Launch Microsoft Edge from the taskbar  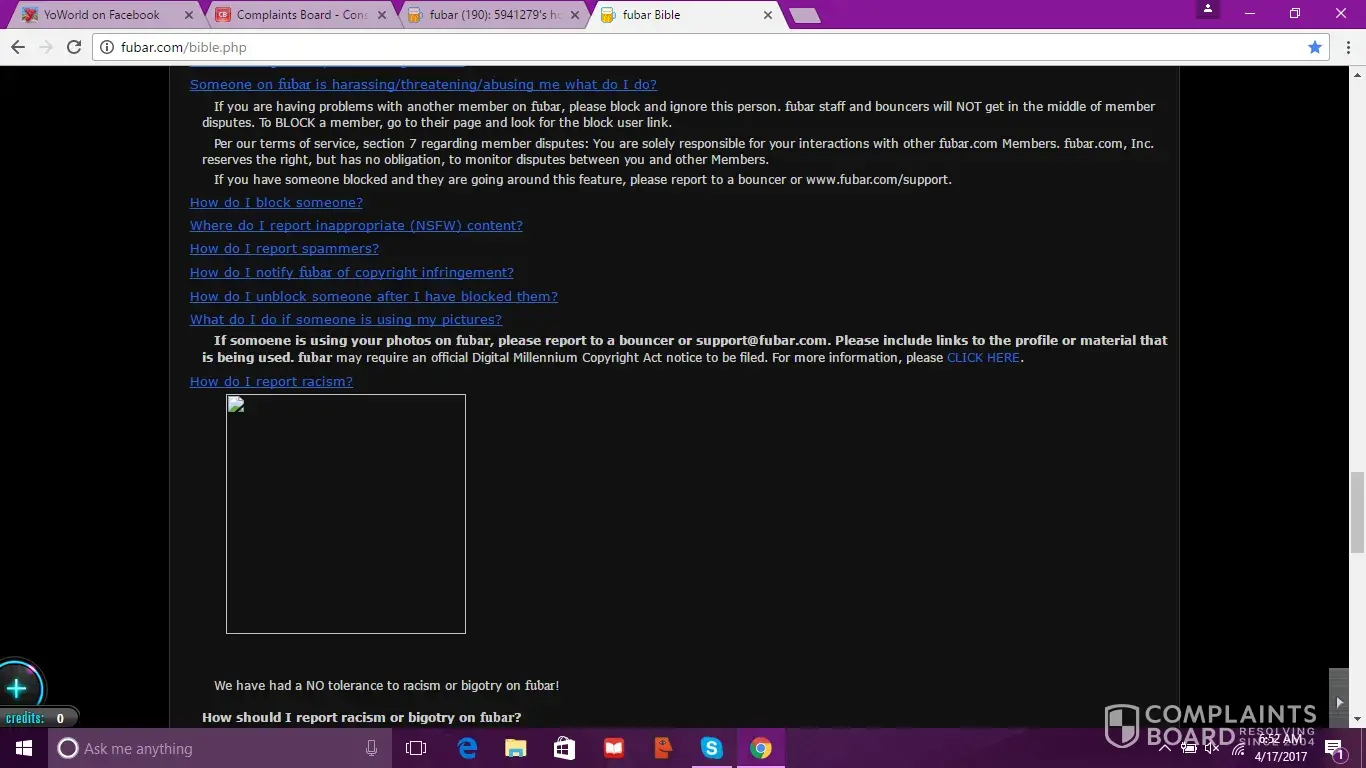tap(467, 748)
